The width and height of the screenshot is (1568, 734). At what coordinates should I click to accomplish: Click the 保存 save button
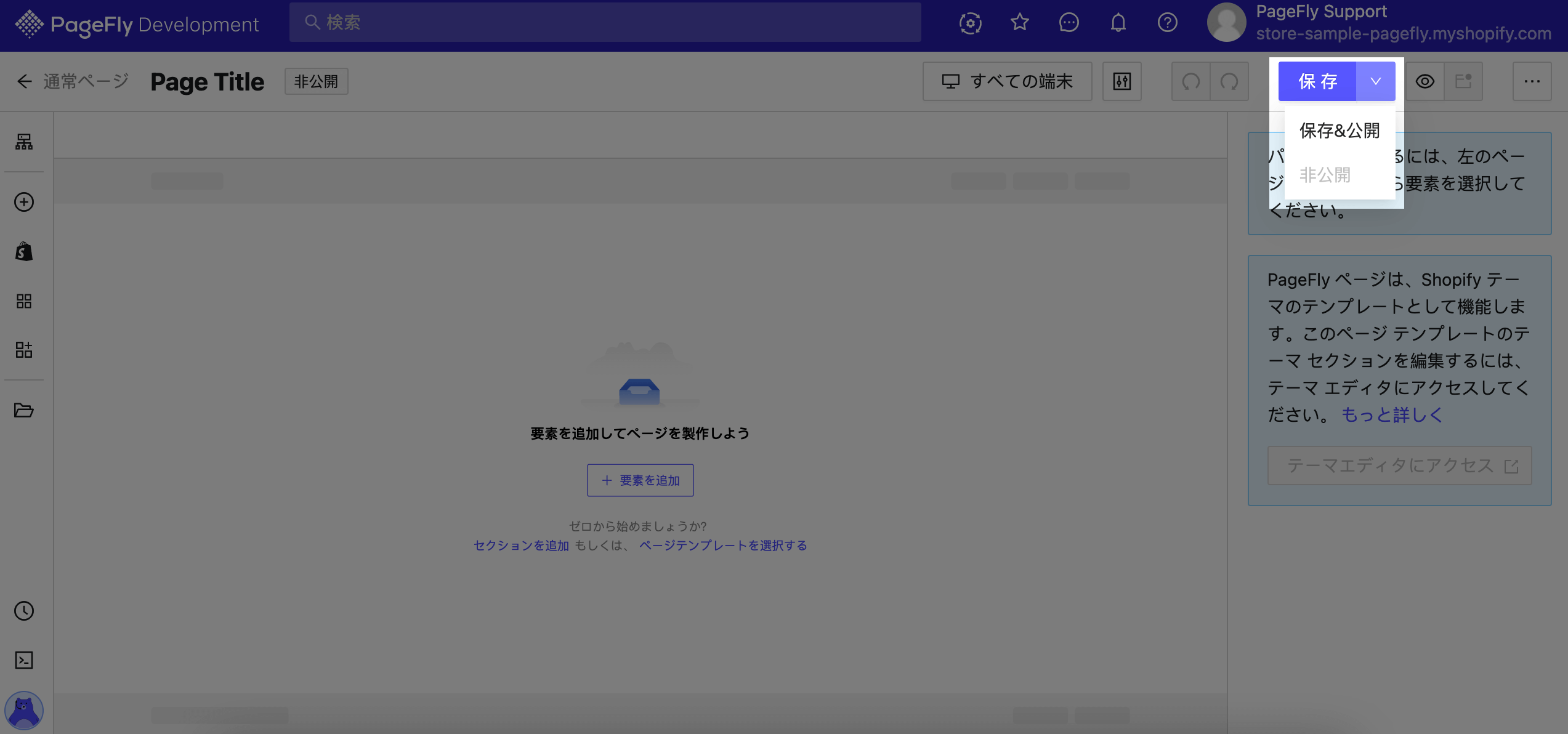click(1317, 81)
